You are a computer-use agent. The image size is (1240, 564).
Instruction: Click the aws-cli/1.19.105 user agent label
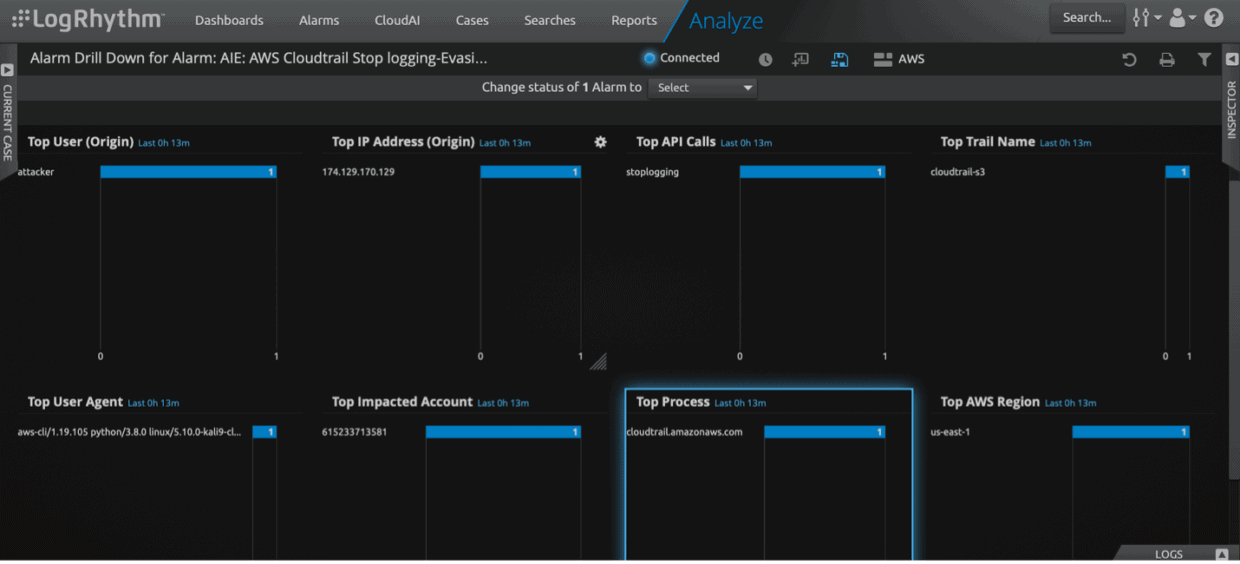coord(129,432)
